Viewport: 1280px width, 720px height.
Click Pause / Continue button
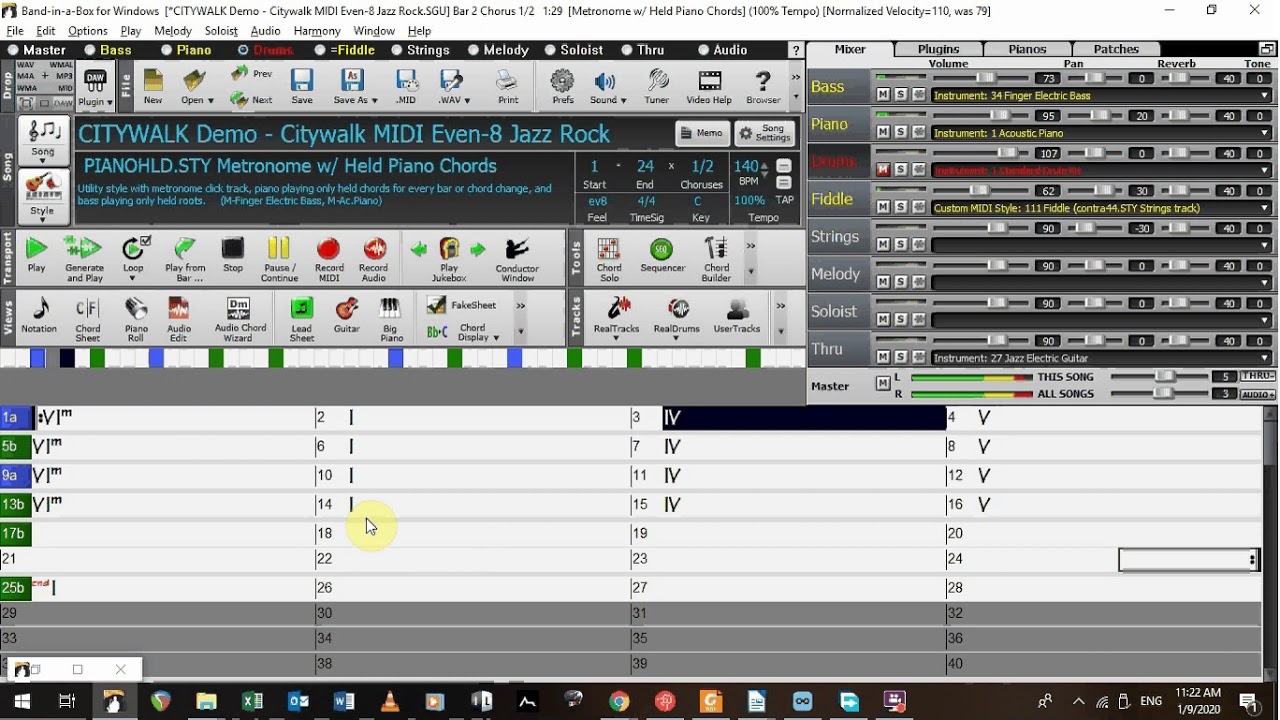coord(279,259)
